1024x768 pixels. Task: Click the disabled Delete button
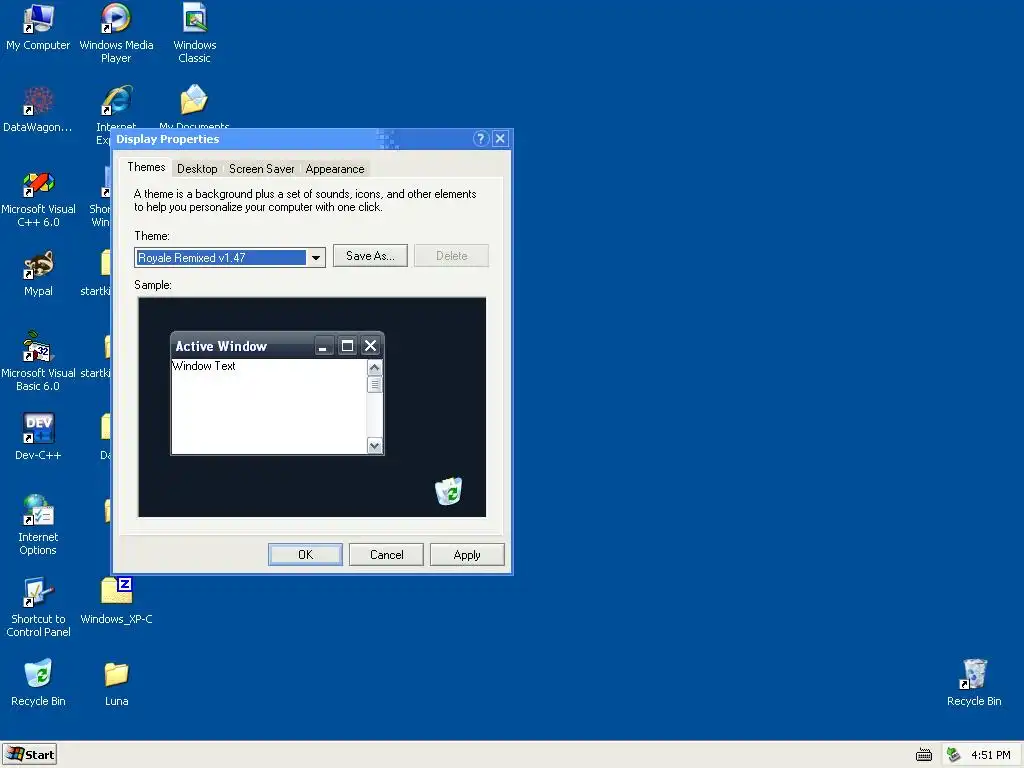coord(451,256)
